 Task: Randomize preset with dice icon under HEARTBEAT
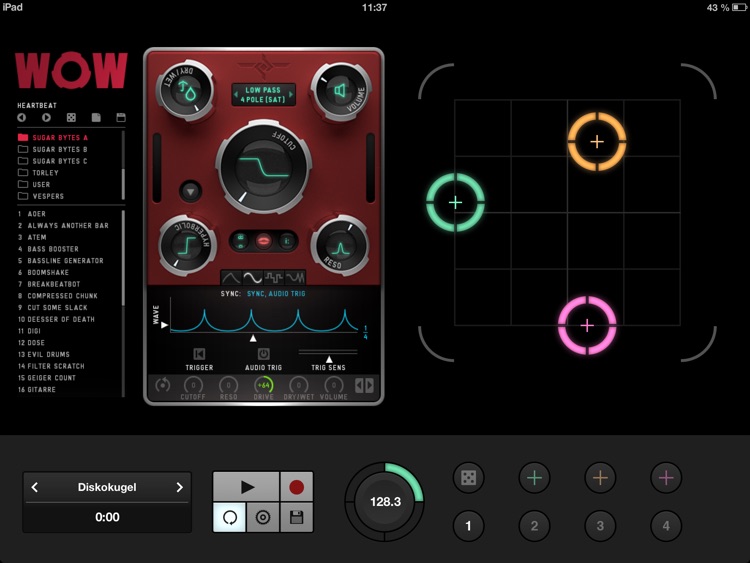[x=71, y=118]
